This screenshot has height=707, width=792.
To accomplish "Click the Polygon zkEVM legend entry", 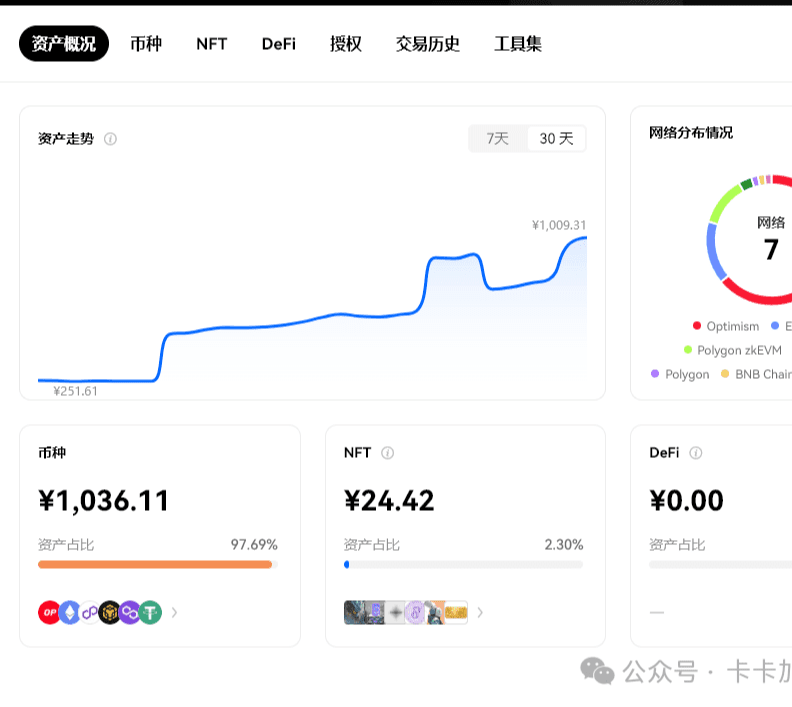I will point(732,350).
